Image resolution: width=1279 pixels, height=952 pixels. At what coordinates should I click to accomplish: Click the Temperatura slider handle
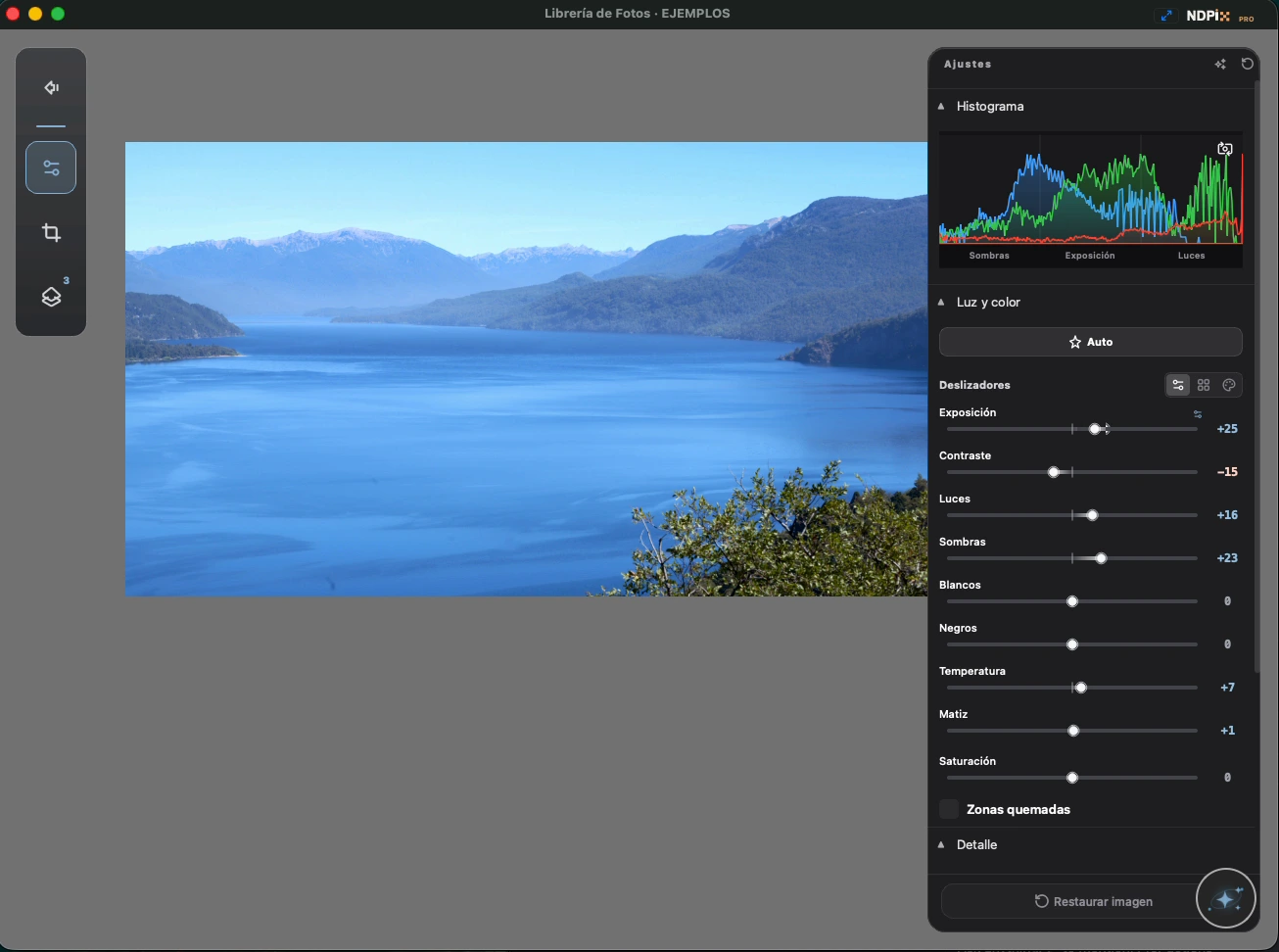(x=1081, y=688)
